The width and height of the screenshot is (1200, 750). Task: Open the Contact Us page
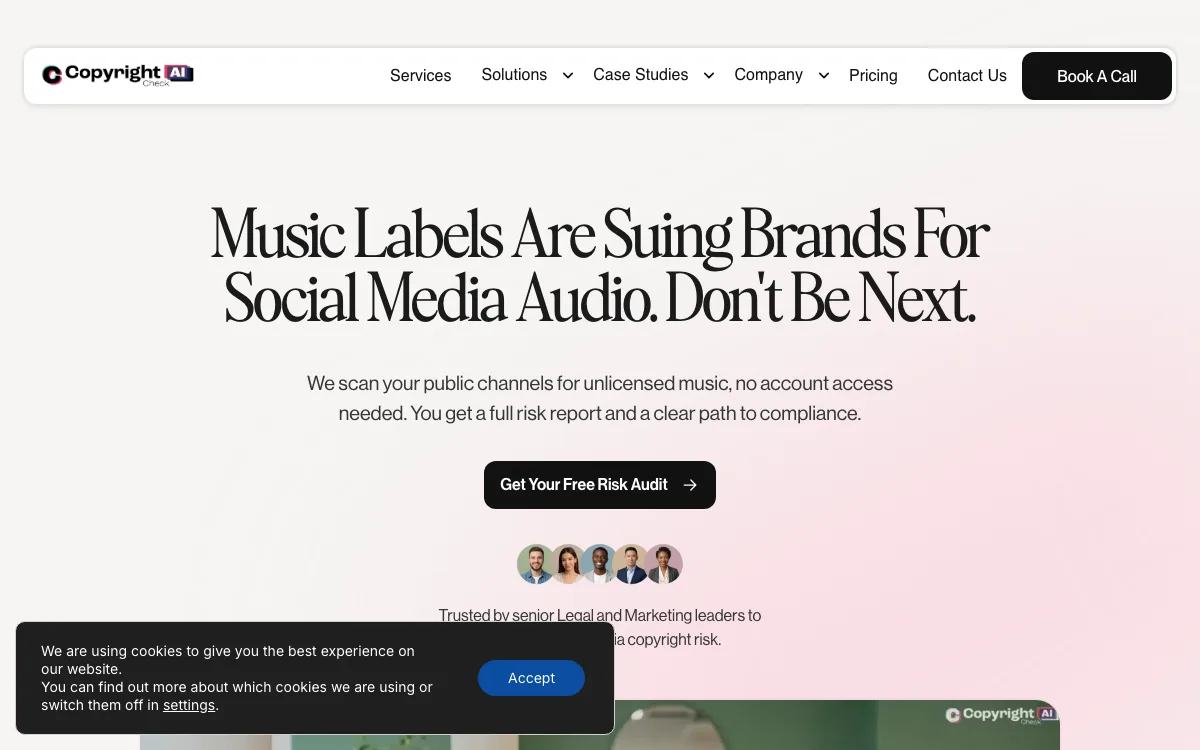(967, 76)
